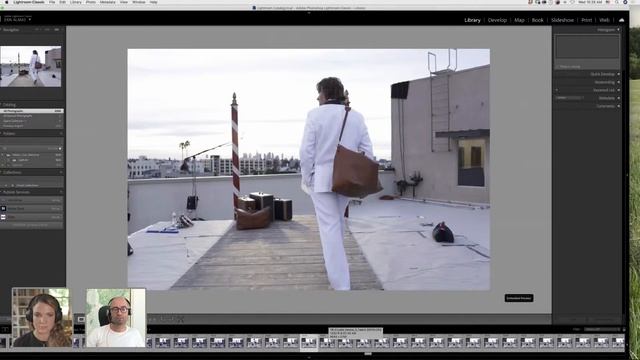Click the man's webcam video tile

click(116, 318)
